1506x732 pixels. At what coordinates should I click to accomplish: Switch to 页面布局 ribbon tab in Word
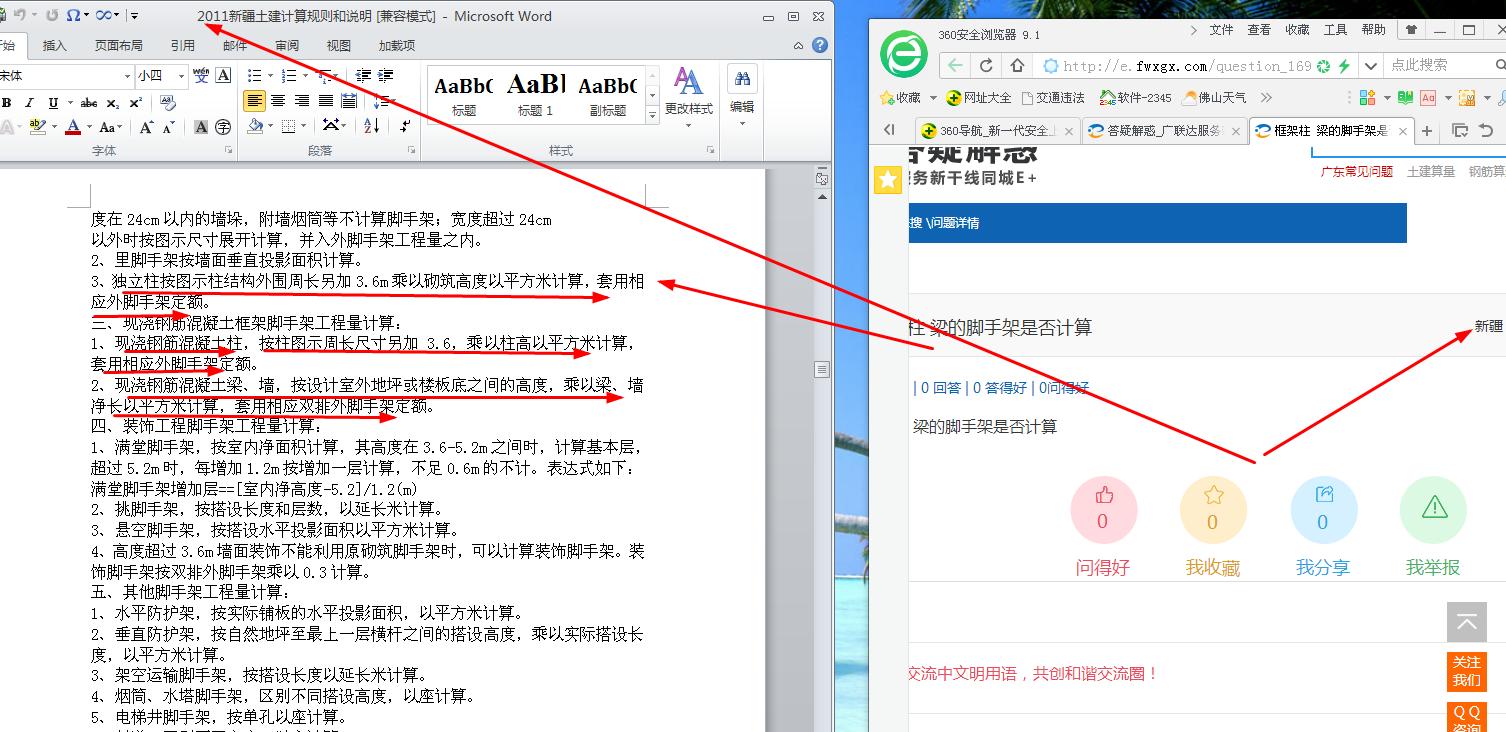118,45
